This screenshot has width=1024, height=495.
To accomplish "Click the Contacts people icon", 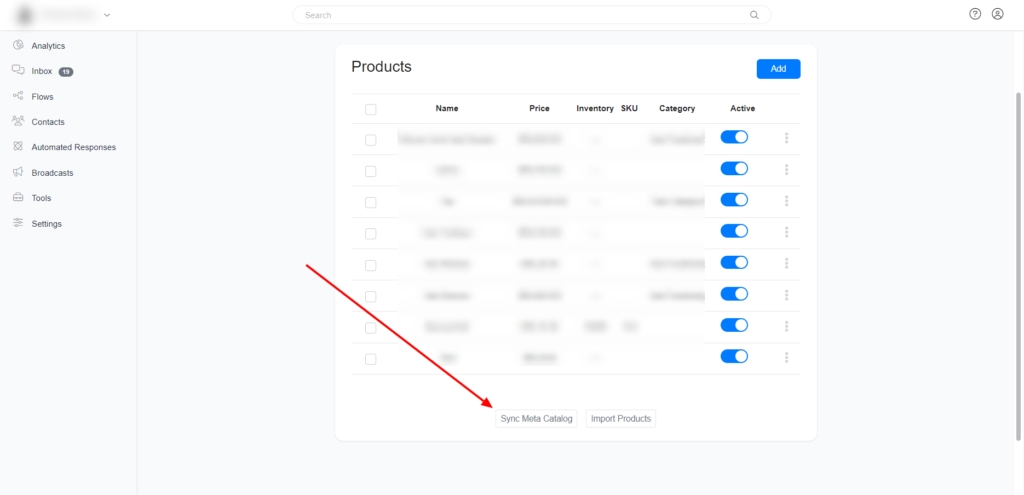I will click(18, 121).
